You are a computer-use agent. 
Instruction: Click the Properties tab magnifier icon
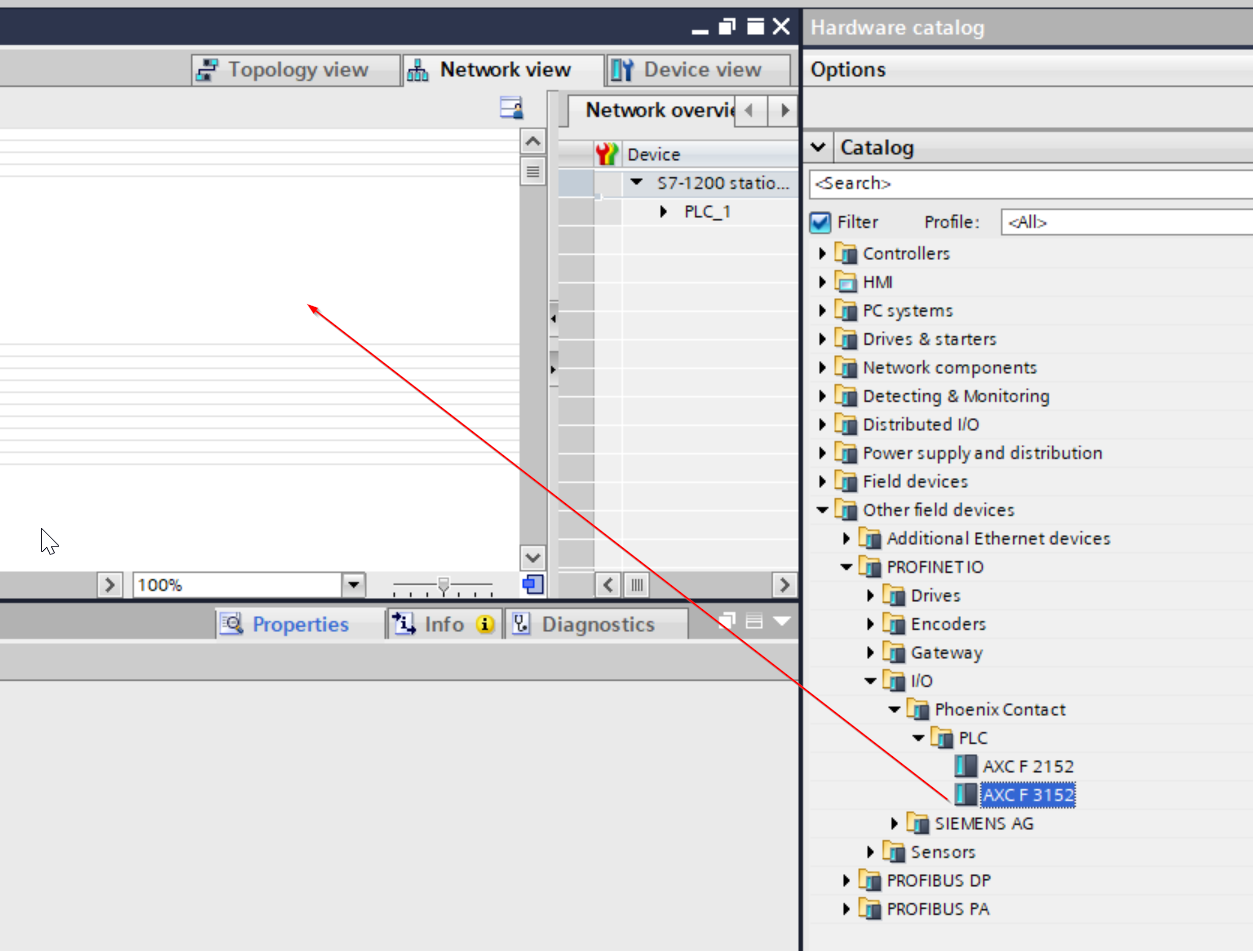pyautogui.click(x=232, y=624)
